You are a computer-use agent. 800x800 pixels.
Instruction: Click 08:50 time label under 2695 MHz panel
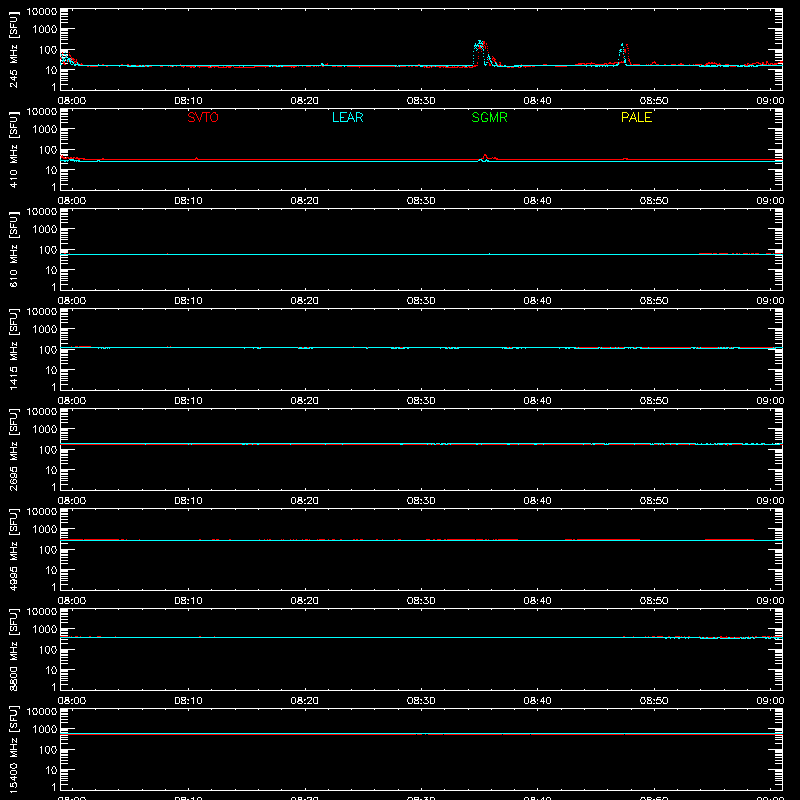(654, 501)
